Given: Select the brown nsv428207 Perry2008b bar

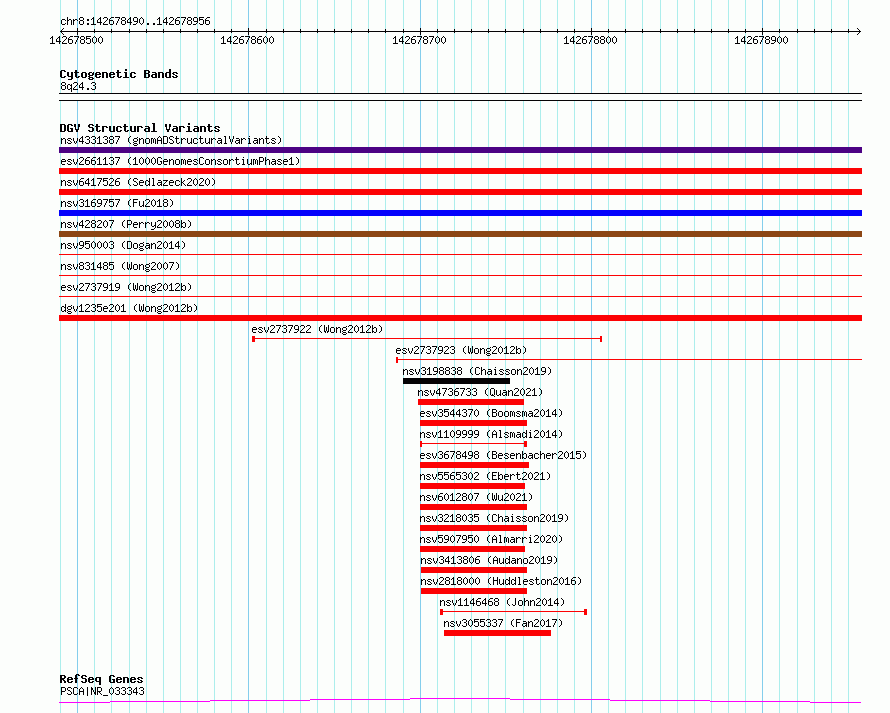Looking at the screenshot, I should (x=460, y=234).
